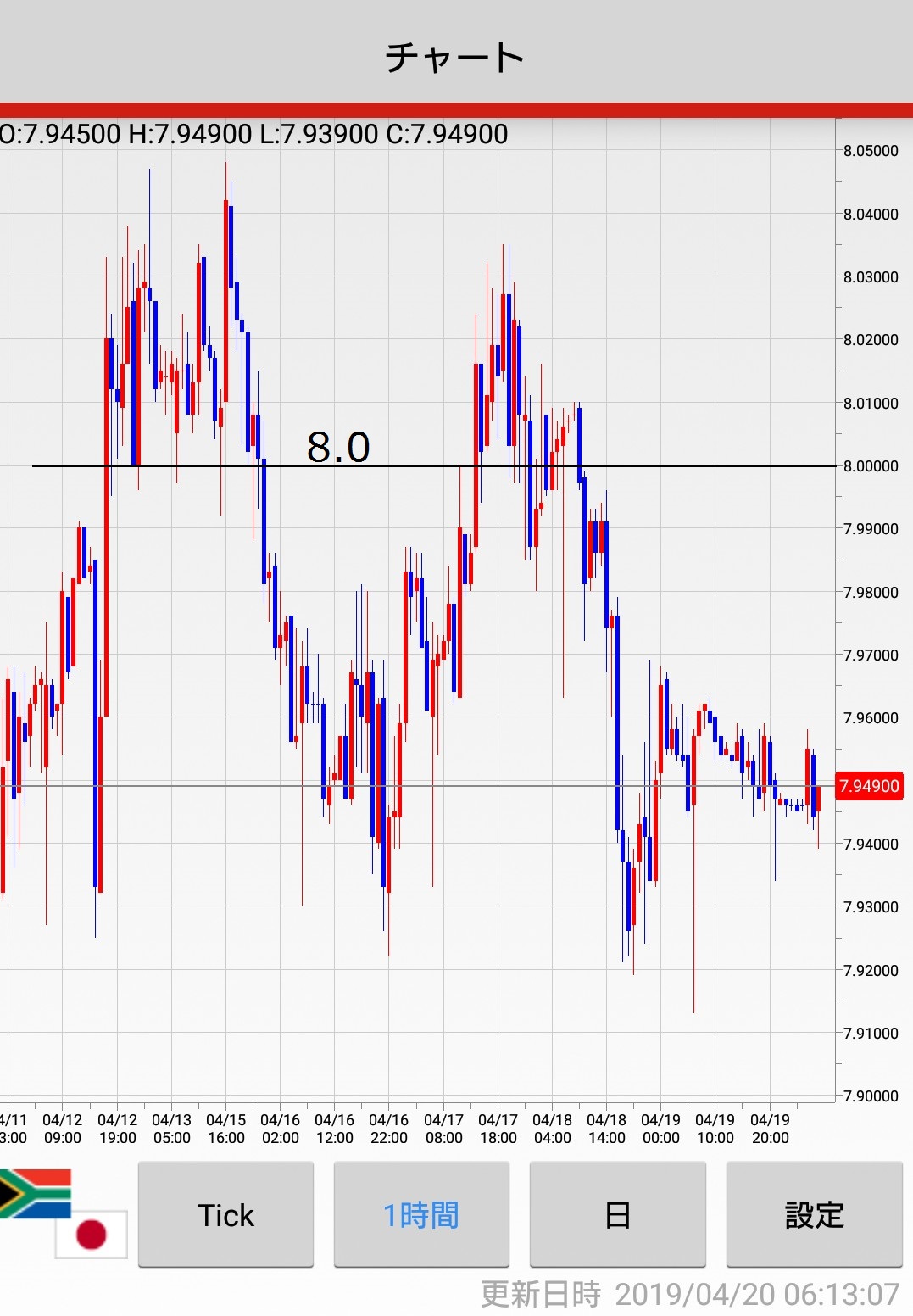Tap the OHLC values readout line
The image size is (913, 1316).
pos(254,134)
